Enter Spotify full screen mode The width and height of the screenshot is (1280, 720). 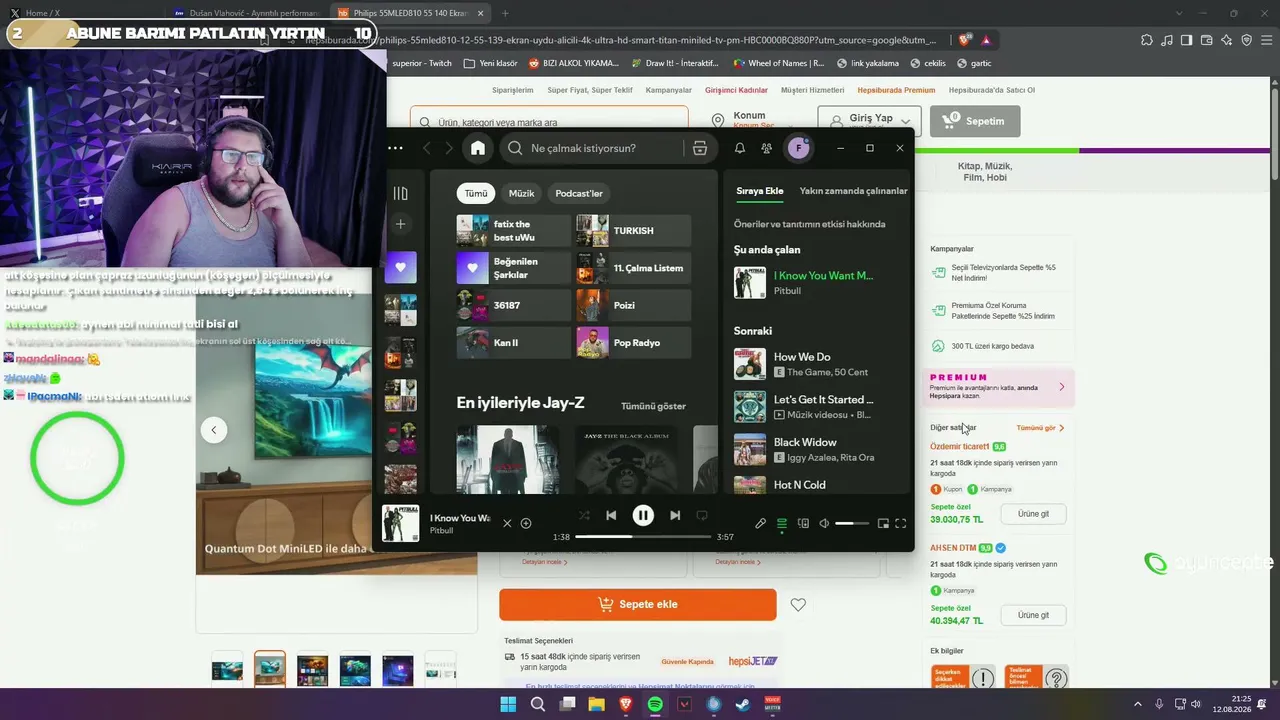[x=901, y=523]
